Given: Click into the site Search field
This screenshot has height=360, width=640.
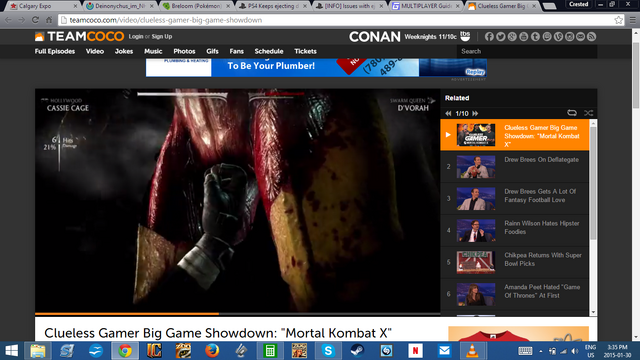Looking at the screenshot, I should pos(527,51).
